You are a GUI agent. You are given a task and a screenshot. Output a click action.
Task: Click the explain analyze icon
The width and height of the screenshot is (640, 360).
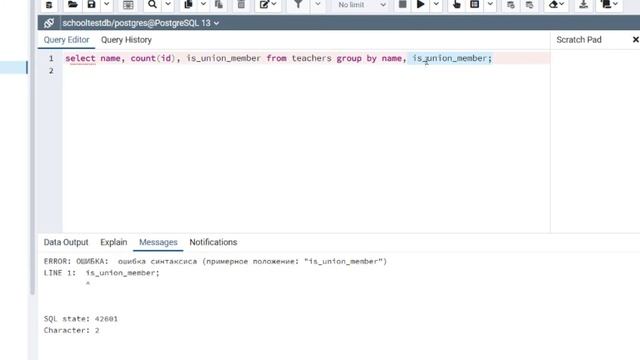pyautogui.click(x=474, y=4)
